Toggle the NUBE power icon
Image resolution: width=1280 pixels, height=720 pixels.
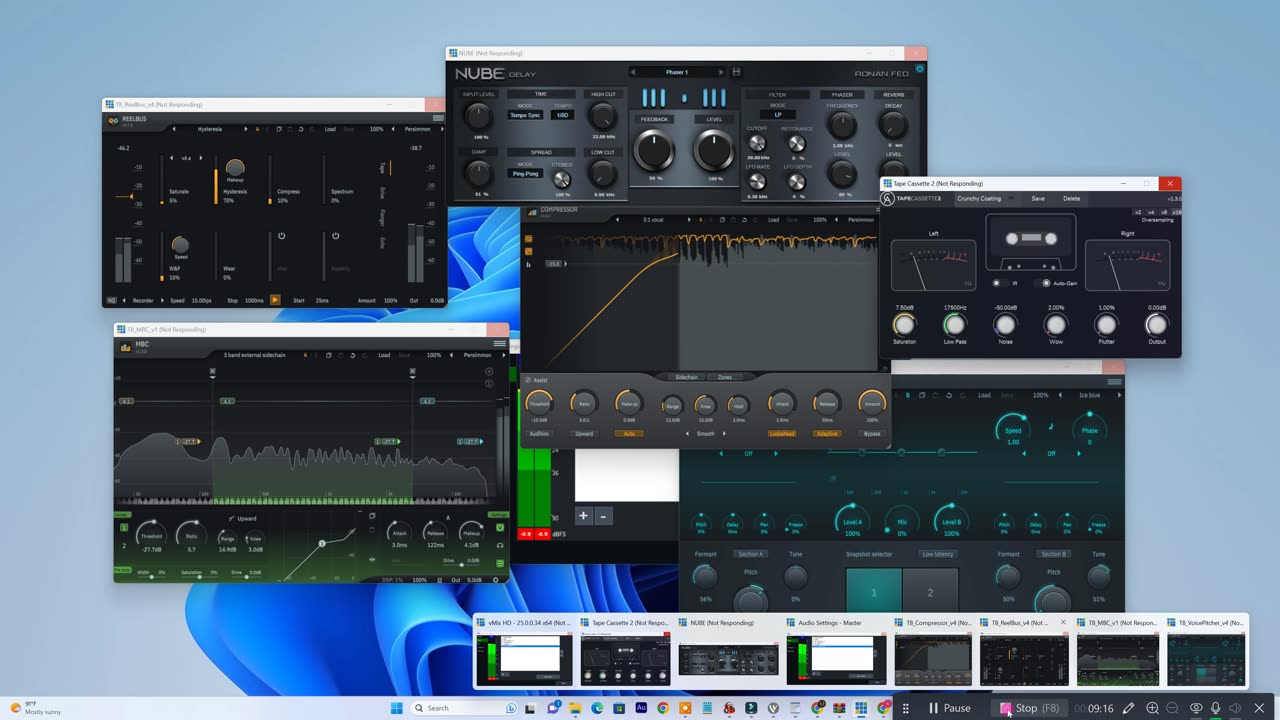920,69
